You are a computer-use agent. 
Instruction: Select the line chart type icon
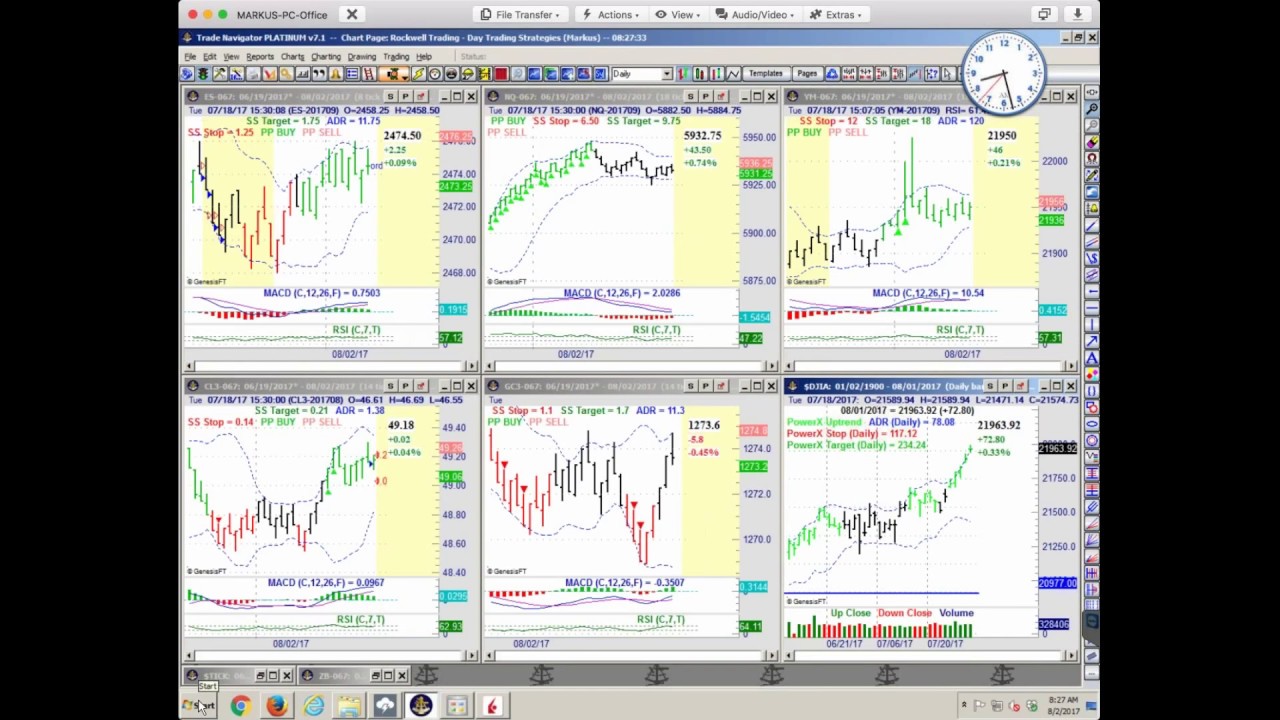tap(732, 74)
